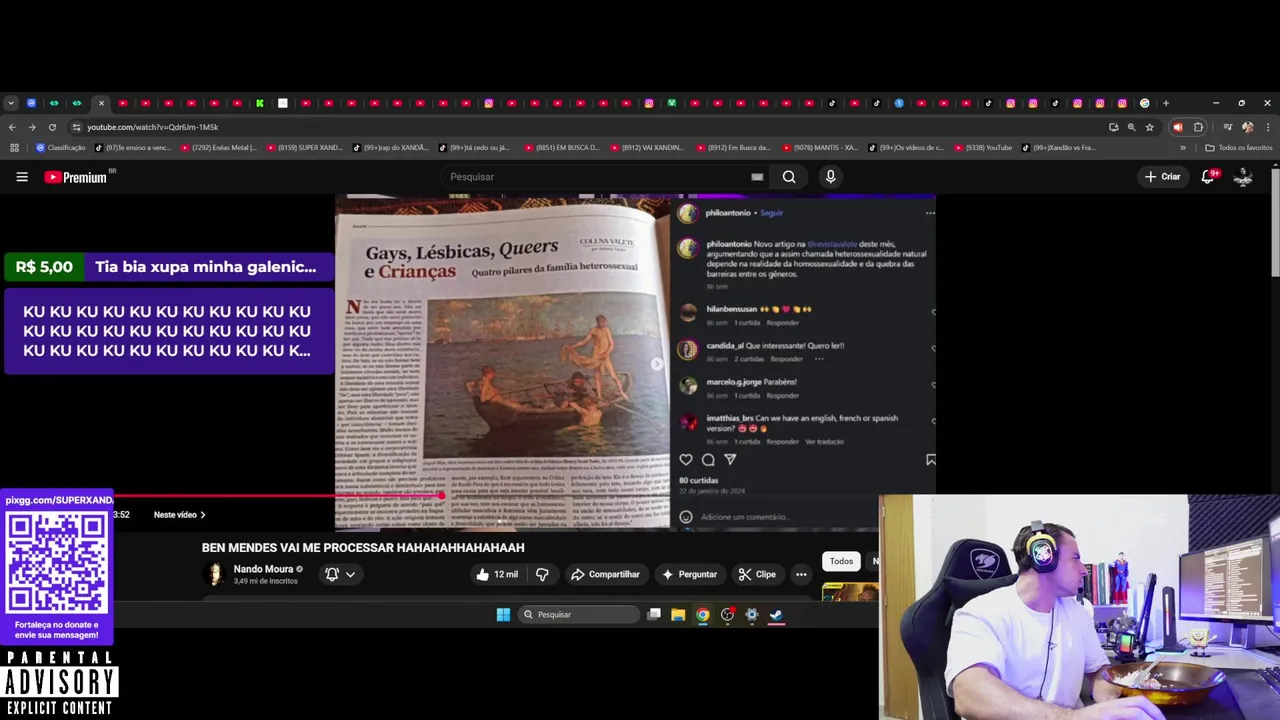Open Steam from the taskbar
Screen dimensions: 1280x720
click(x=776, y=615)
